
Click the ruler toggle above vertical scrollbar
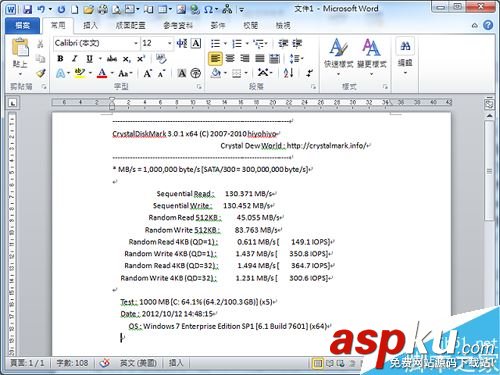(489, 104)
